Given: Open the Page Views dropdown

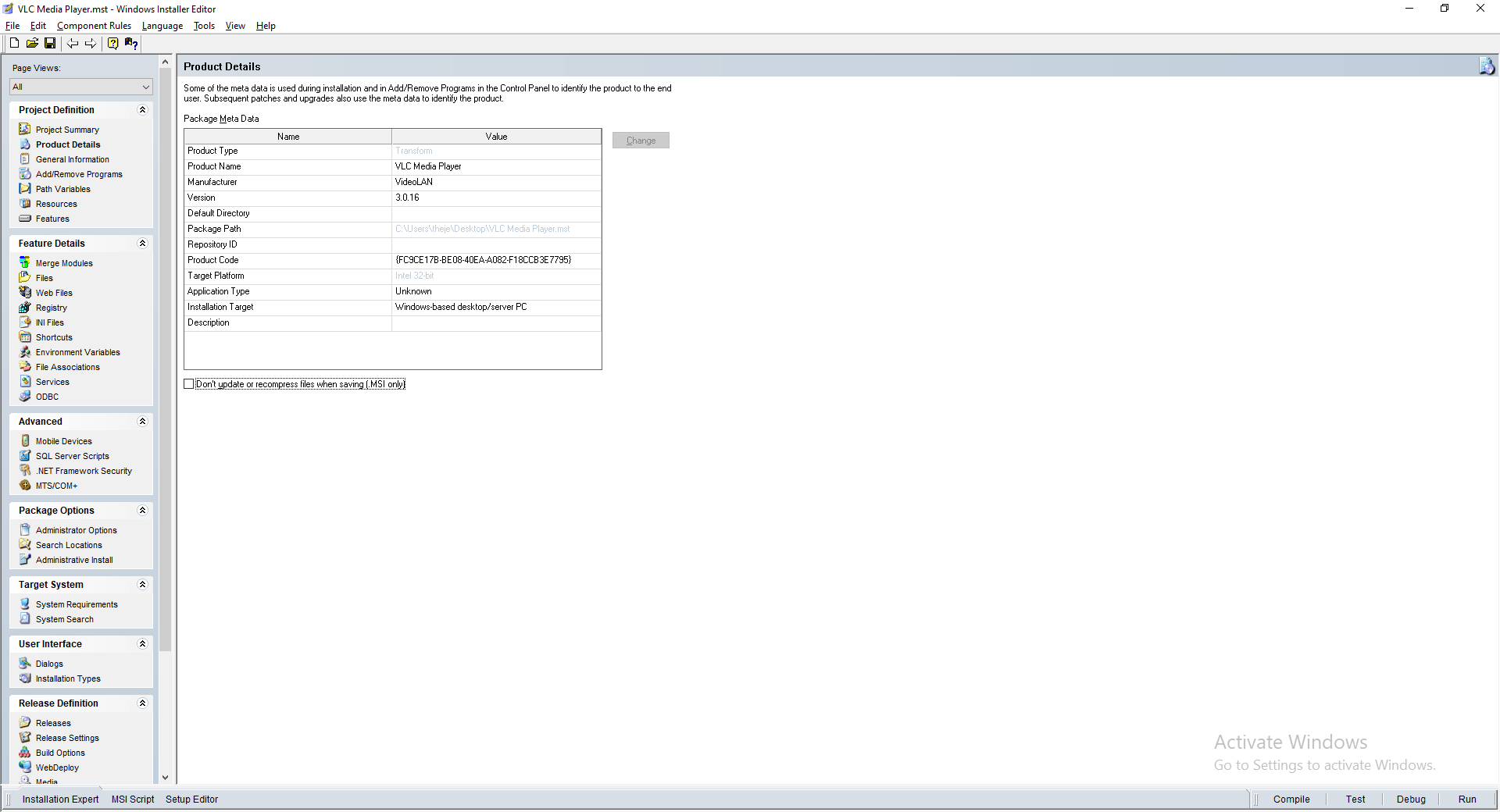Looking at the screenshot, I should [x=80, y=87].
